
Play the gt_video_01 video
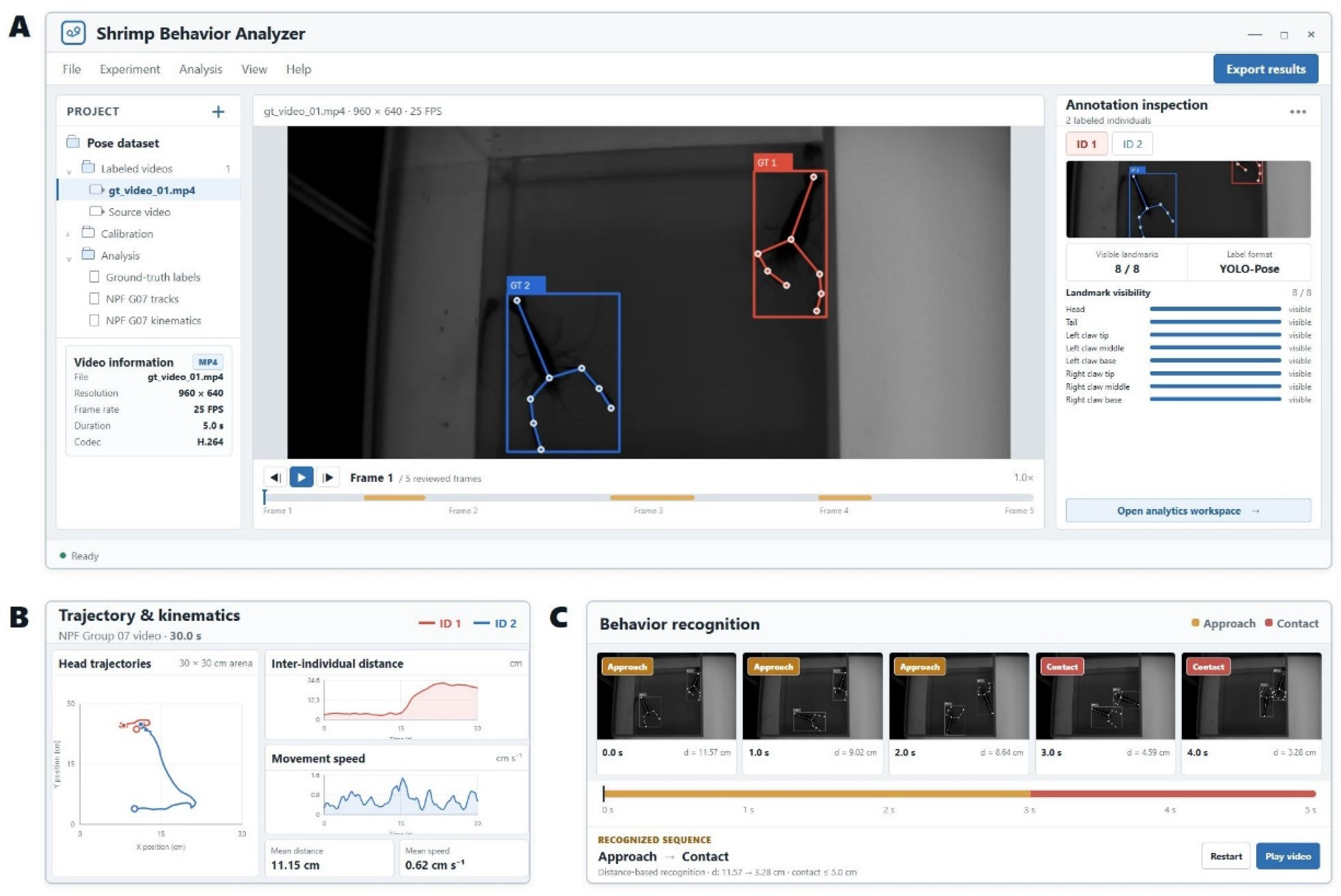click(301, 477)
